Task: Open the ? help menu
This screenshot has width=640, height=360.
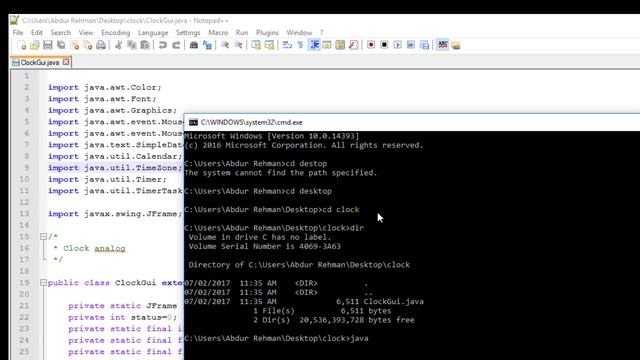Action: click(x=321, y=33)
